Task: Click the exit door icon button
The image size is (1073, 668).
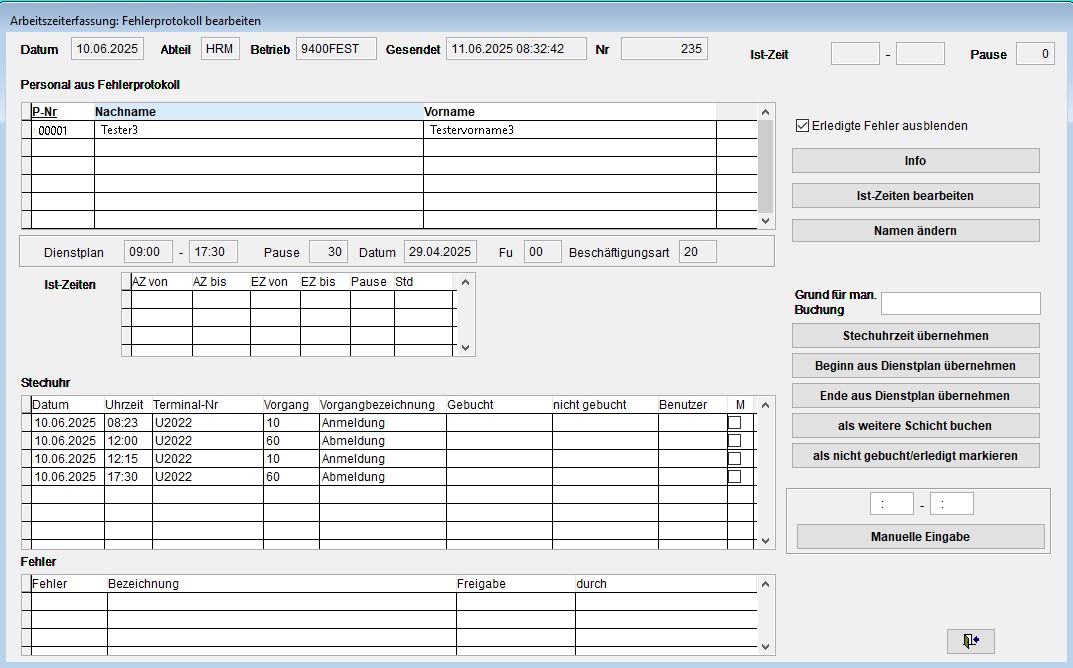Action: tap(970, 641)
